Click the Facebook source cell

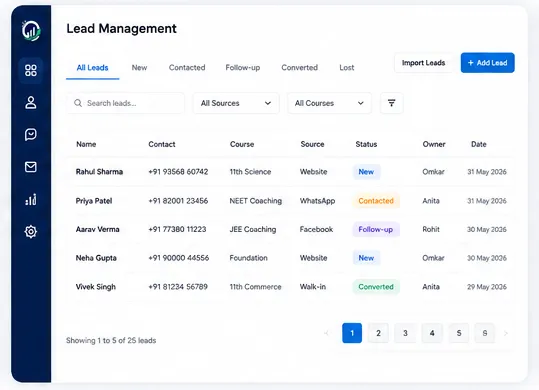point(316,230)
